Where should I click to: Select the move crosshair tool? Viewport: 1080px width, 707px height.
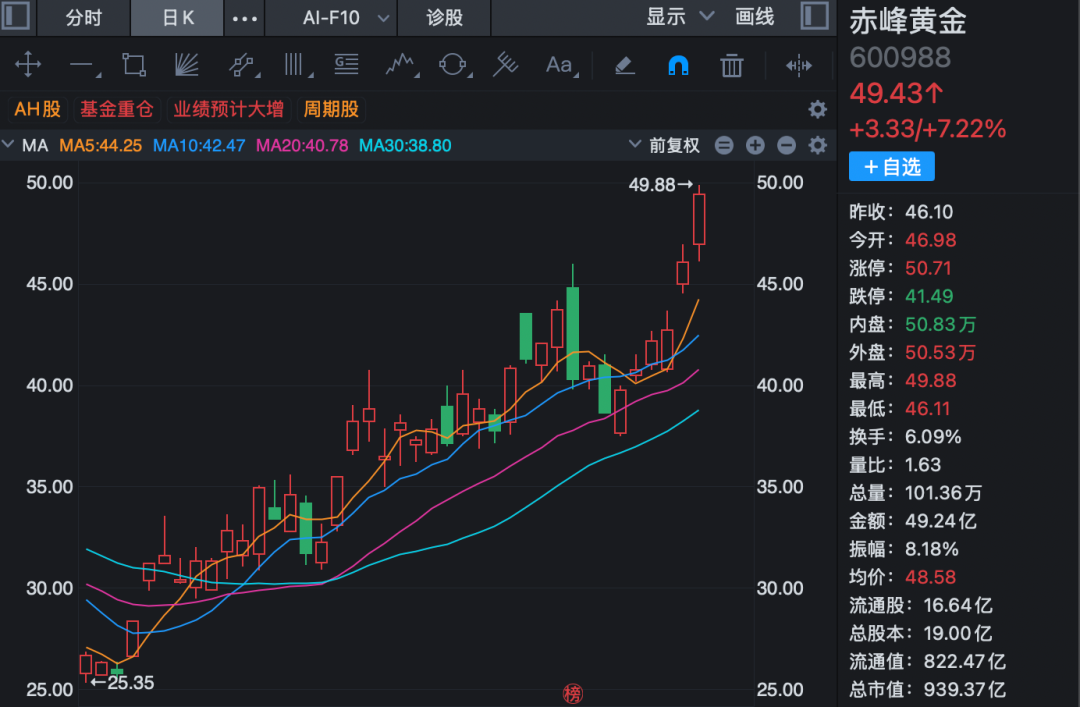28,65
